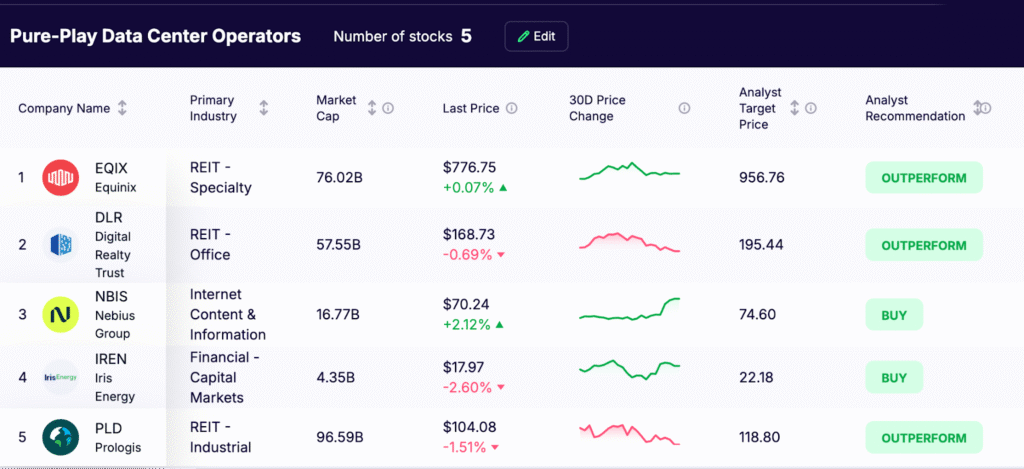Screen dimensions: 1024x469
Task: Sort by Company Name arrows
Action: click(x=122, y=108)
